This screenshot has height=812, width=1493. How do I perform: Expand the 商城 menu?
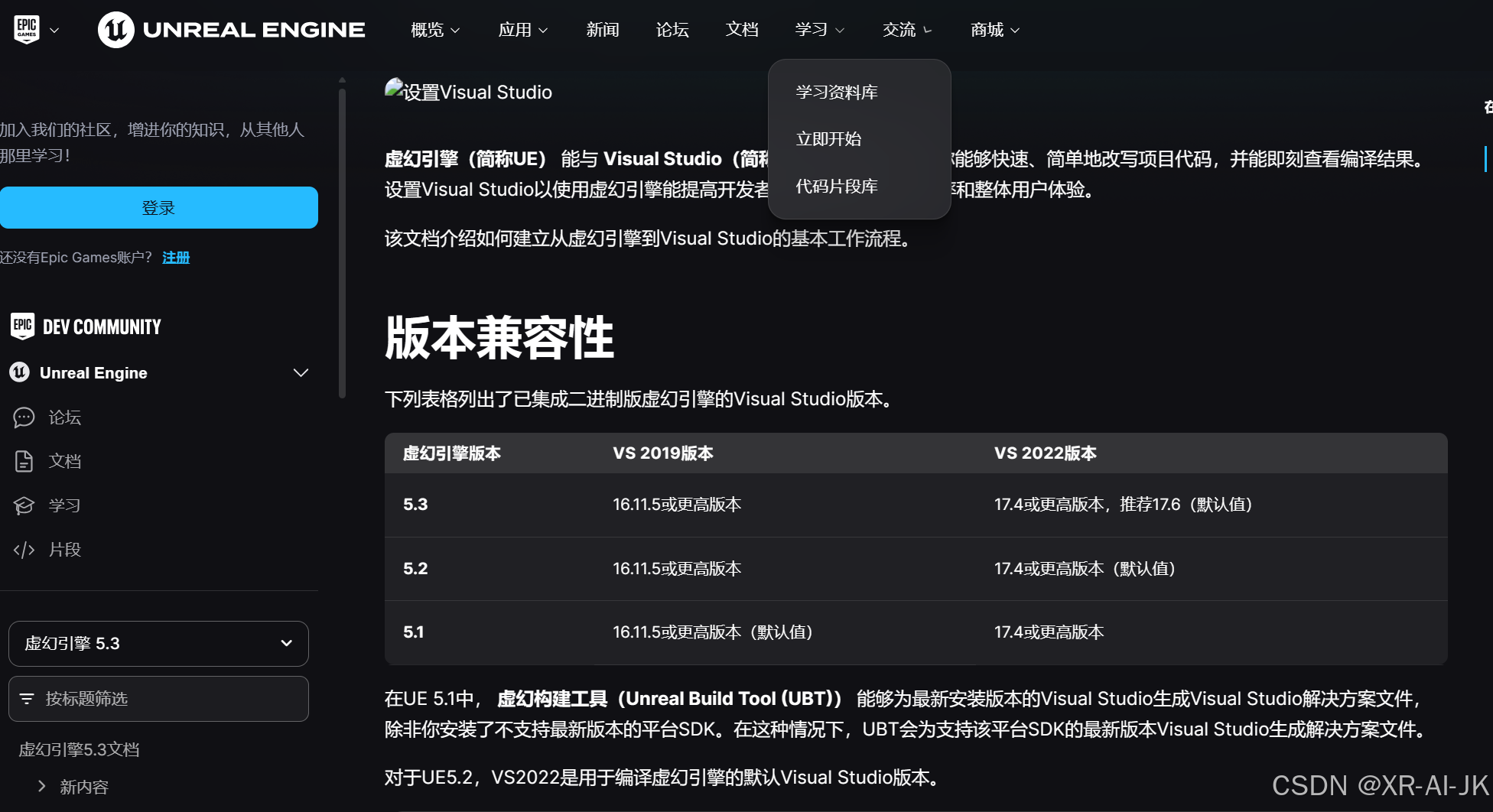tap(995, 30)
